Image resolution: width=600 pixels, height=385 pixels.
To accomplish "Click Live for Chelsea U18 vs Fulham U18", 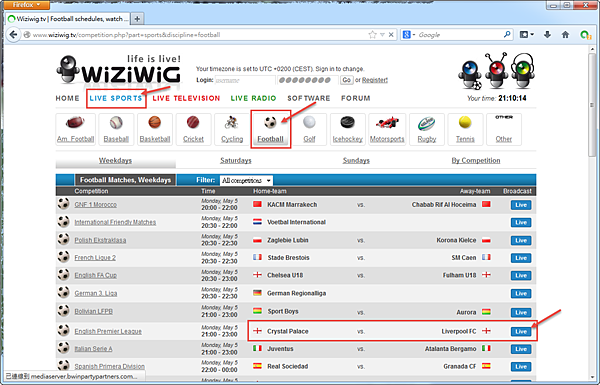I will coord(521,276).
